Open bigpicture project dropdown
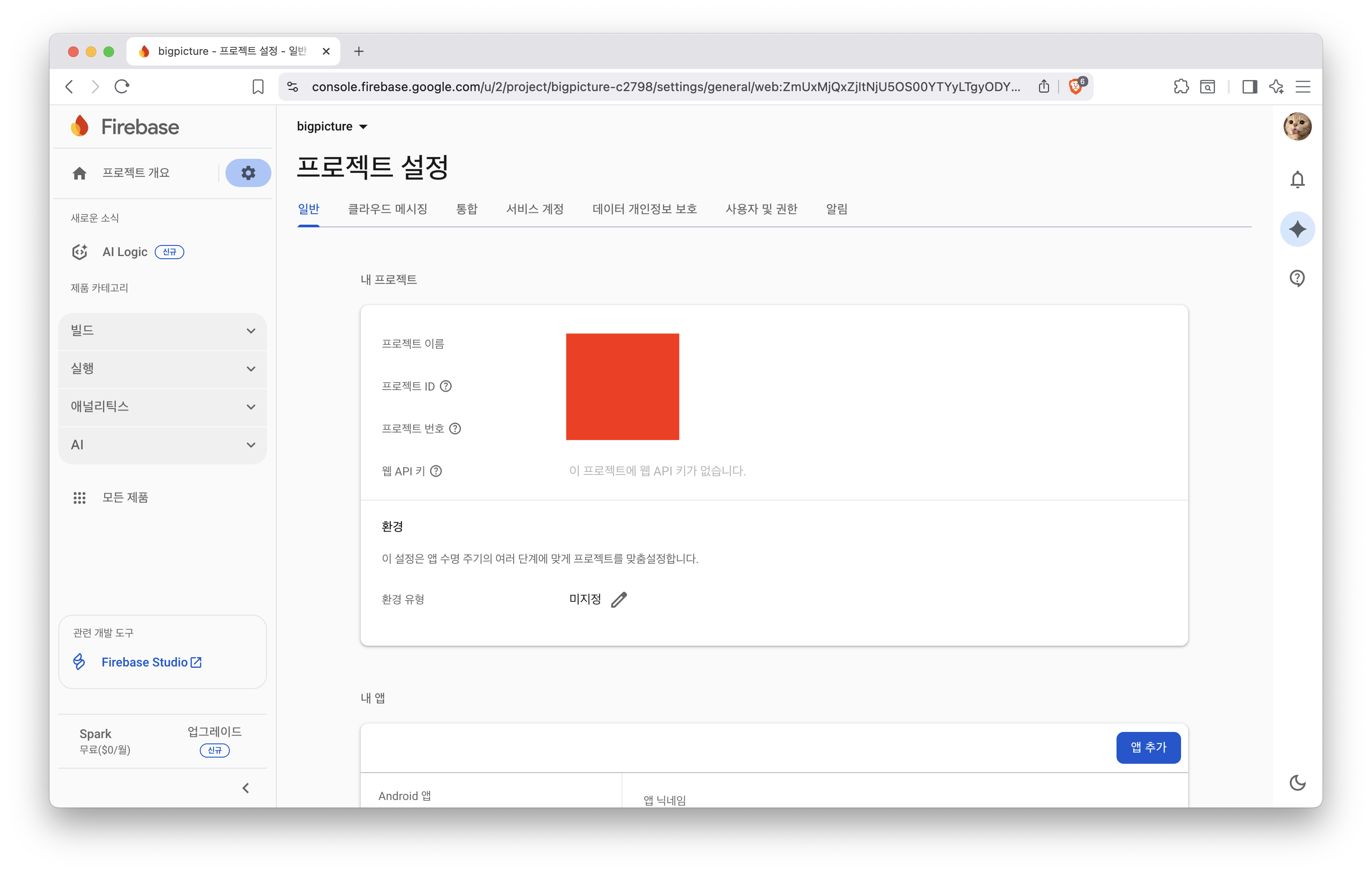 332,126
